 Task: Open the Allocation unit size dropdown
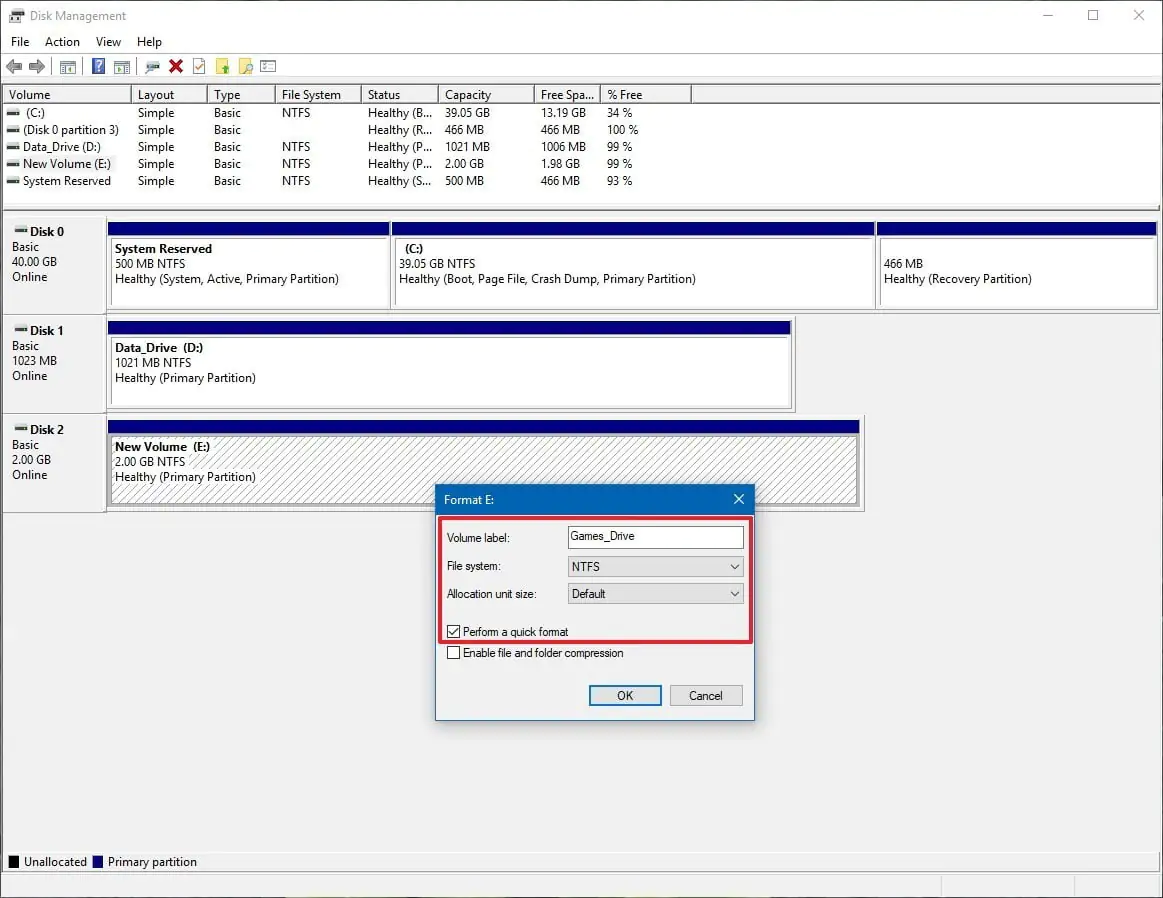tap(655, 594)
